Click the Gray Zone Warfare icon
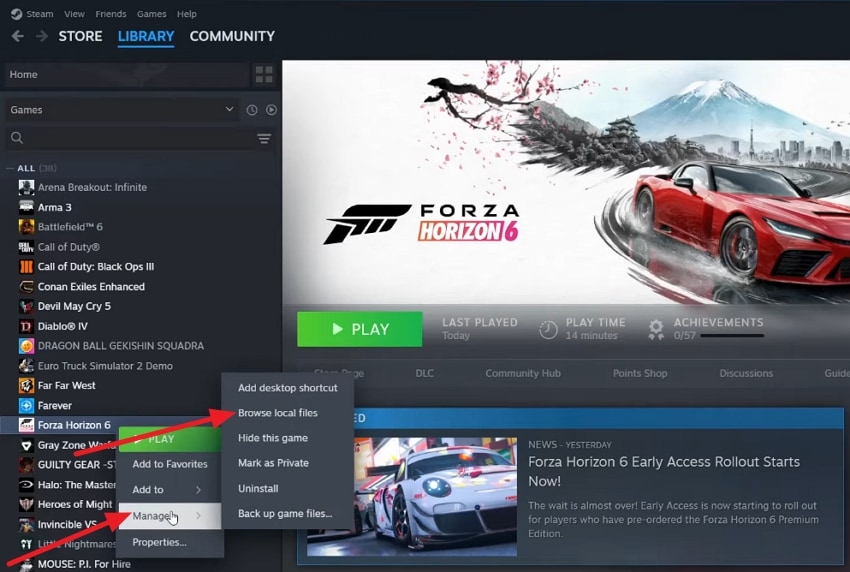The image size is (850, 572). [x=26, y=445]
